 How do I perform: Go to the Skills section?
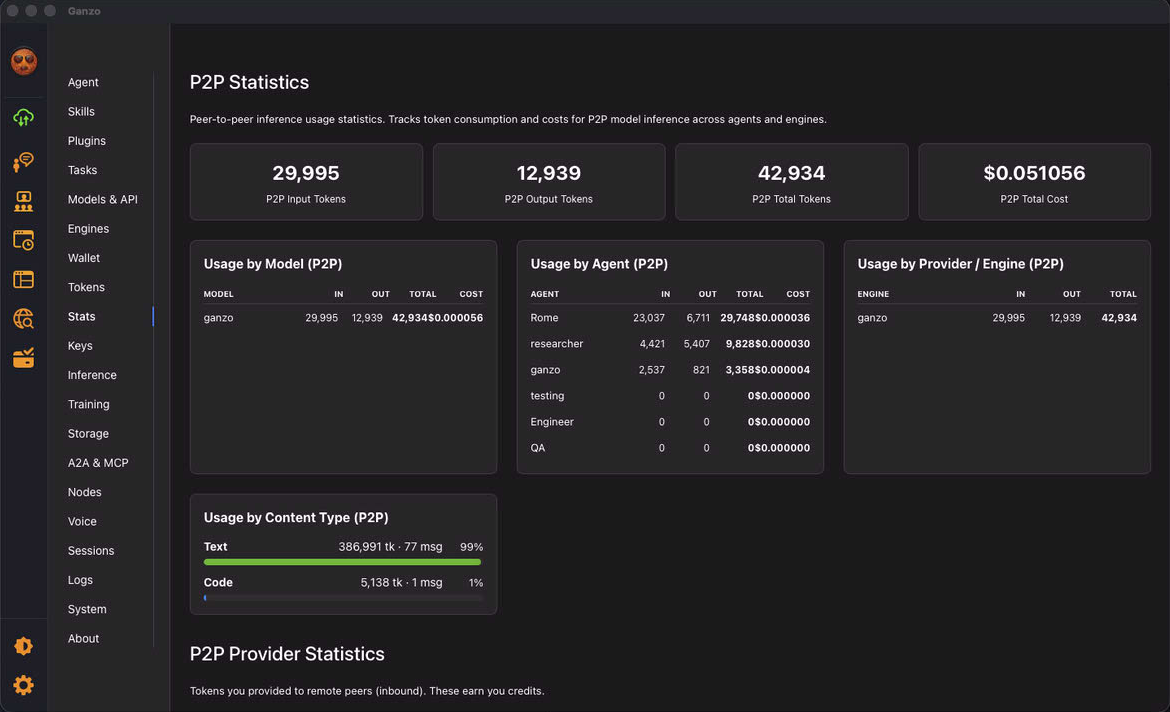81,111
